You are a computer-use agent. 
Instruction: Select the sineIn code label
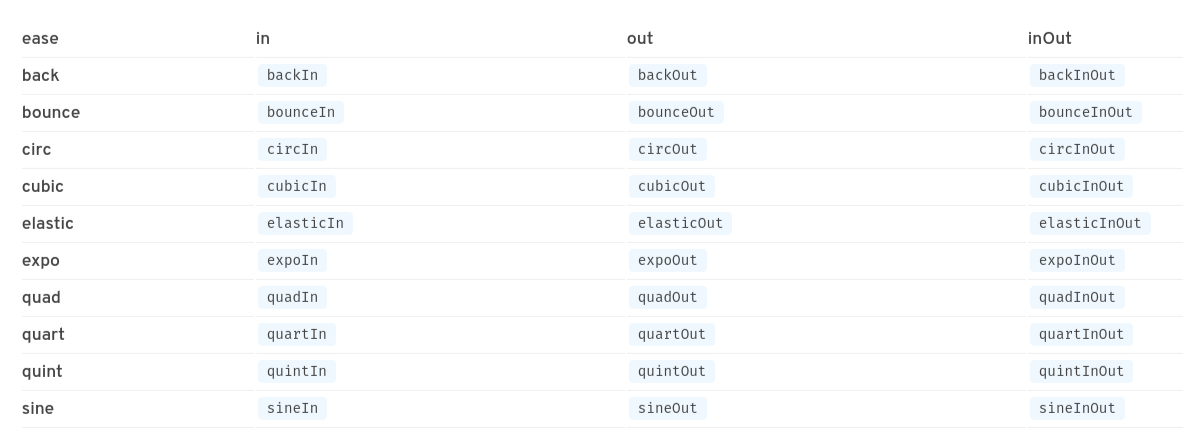[x=292, y=408]
